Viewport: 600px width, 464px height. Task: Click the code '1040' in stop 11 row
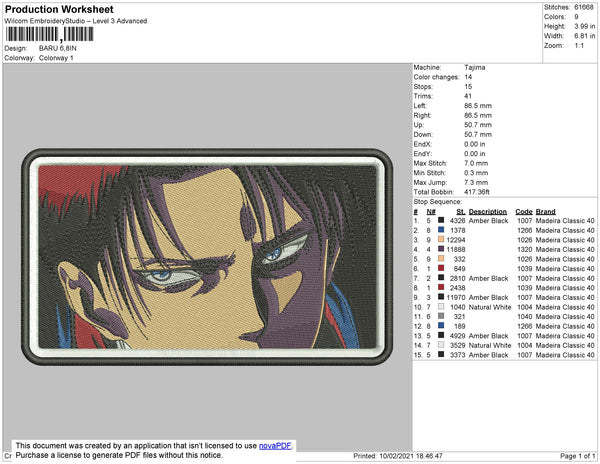525,317
